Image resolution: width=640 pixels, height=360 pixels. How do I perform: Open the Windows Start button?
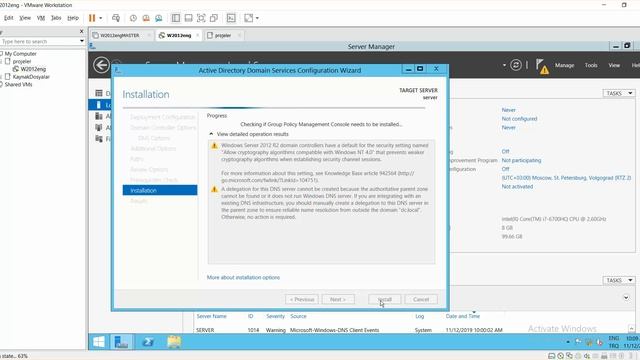98,342
